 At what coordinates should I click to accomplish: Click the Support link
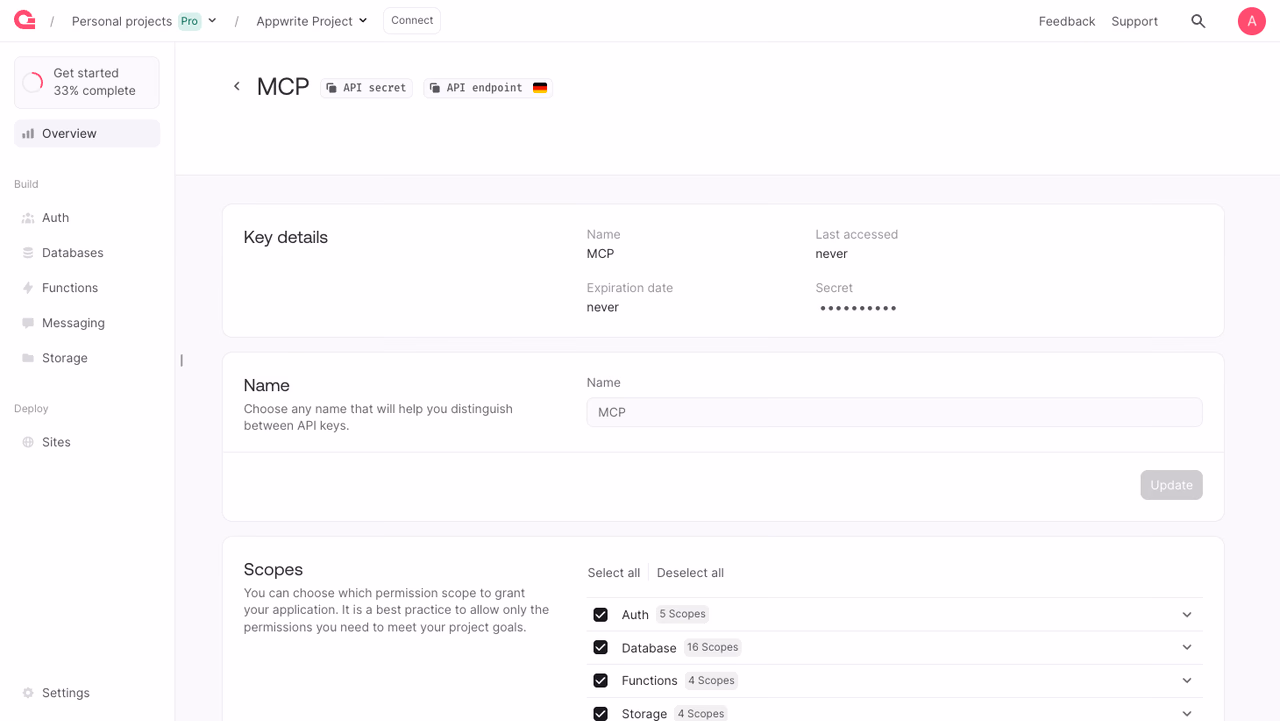coord(1134,21)
